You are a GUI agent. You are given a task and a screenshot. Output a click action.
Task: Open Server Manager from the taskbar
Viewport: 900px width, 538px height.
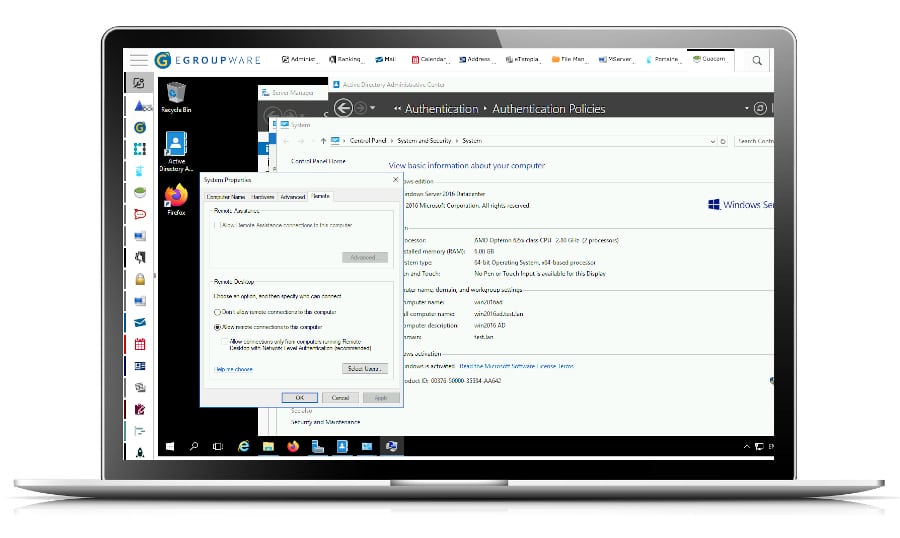coord(317,446)
